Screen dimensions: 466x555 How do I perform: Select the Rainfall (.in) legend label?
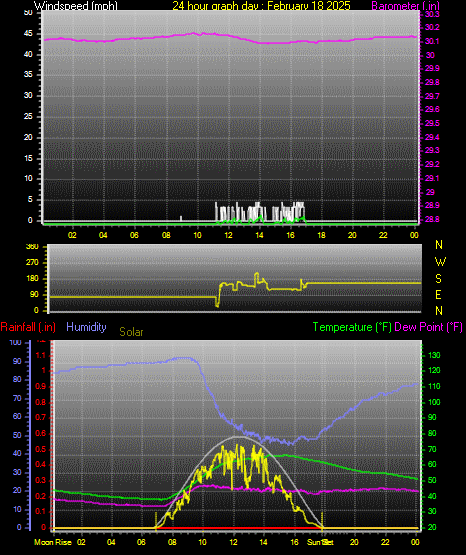pos(28,327)
